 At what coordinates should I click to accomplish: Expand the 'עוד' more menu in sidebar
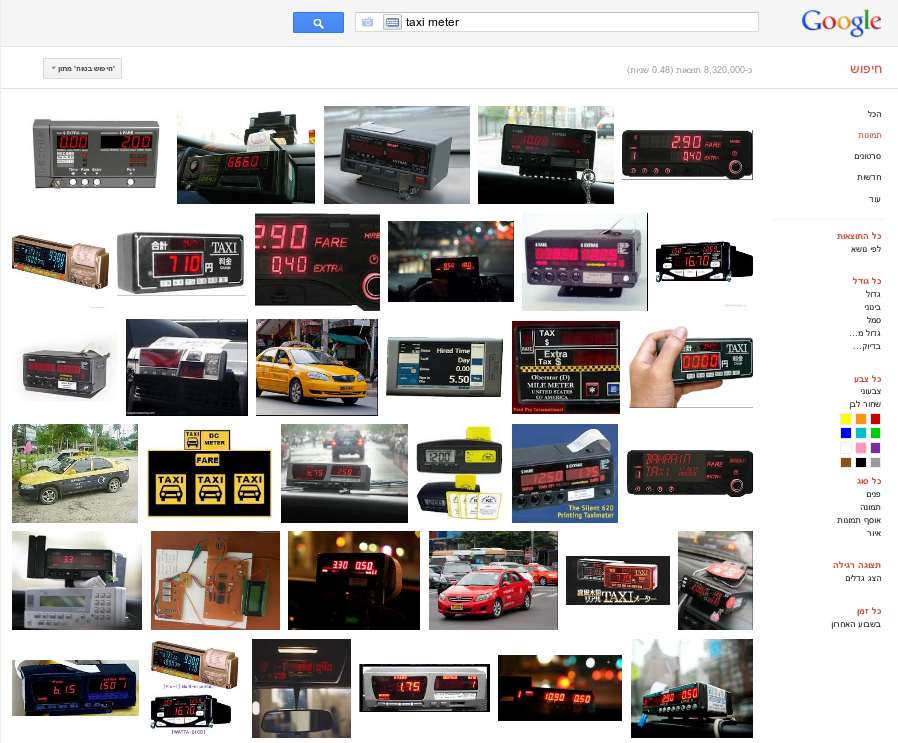tap(874, 198)
